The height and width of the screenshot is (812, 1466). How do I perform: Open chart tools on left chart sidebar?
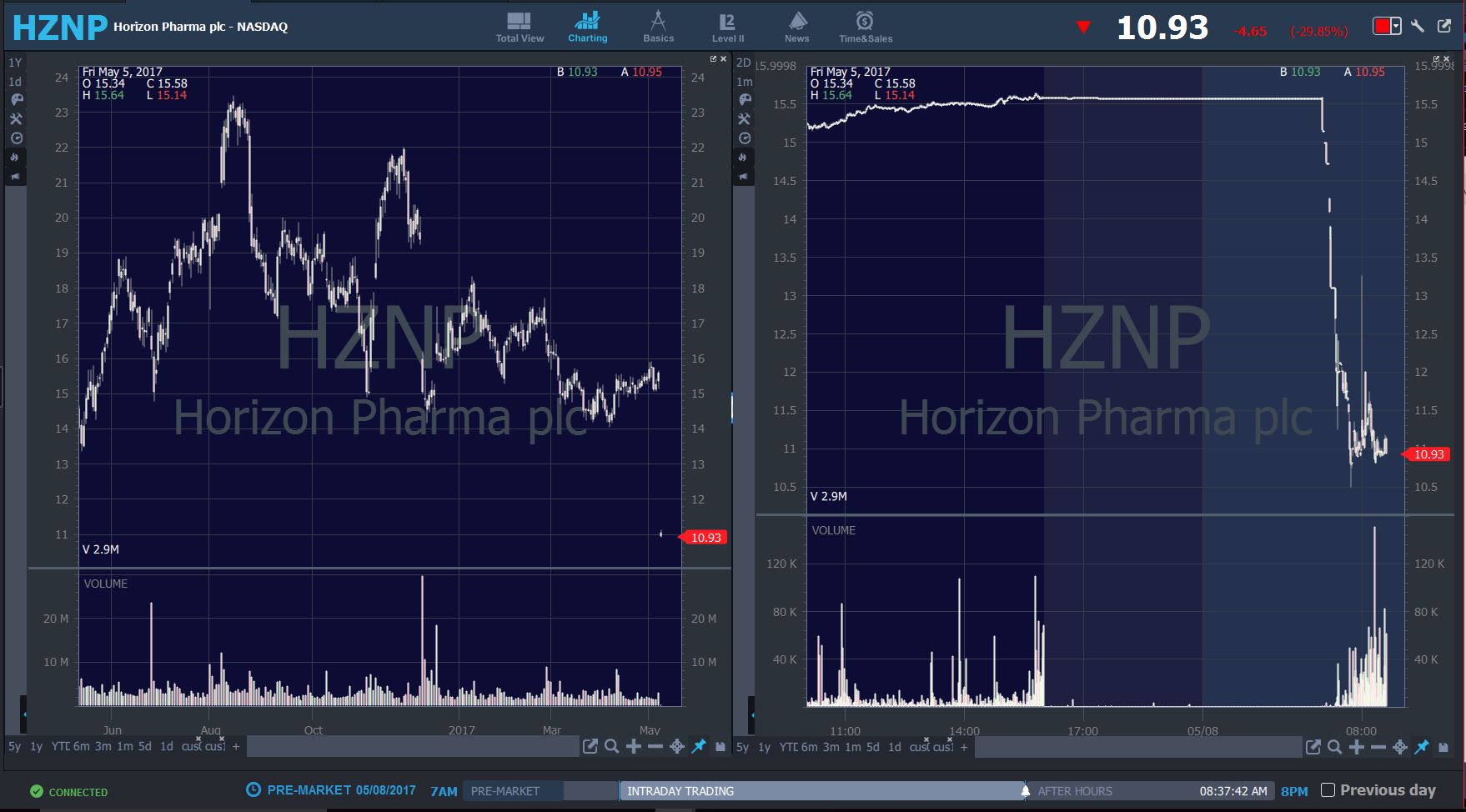[x=16, y=119]
